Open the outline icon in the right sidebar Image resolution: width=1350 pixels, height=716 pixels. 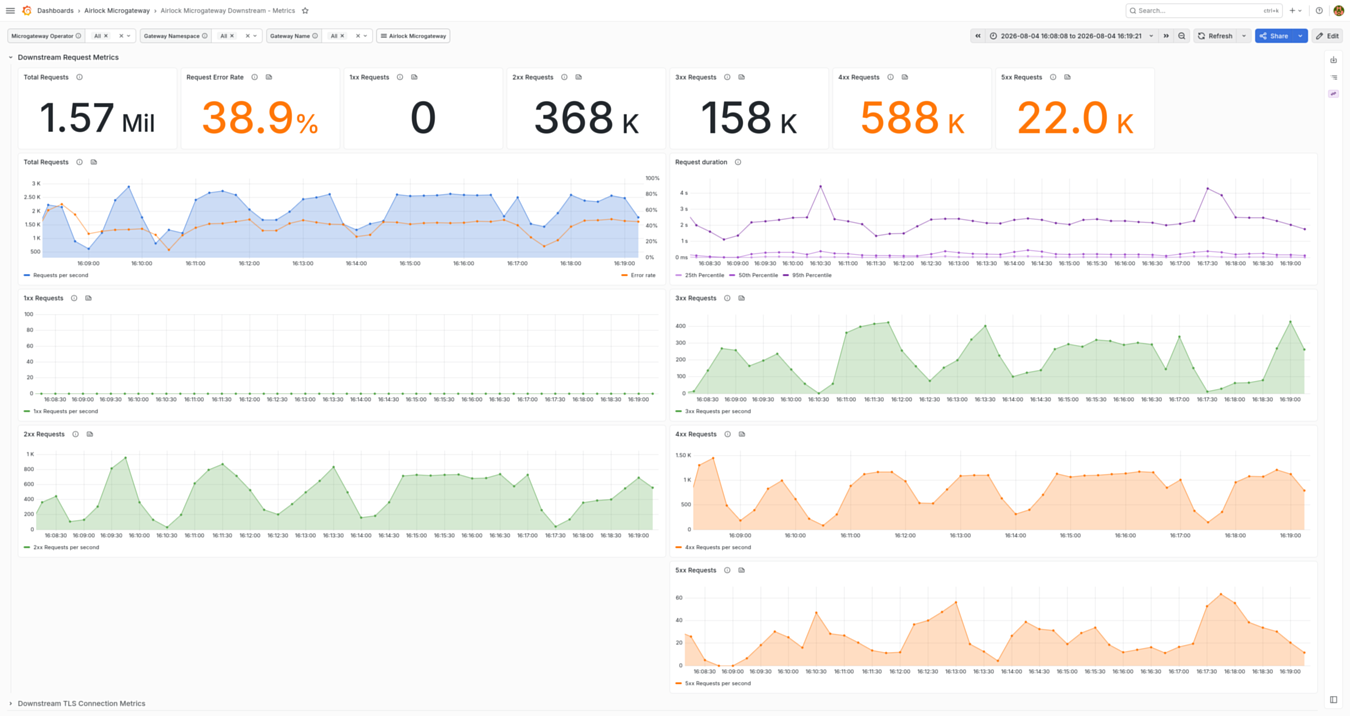coord(1334,77)
